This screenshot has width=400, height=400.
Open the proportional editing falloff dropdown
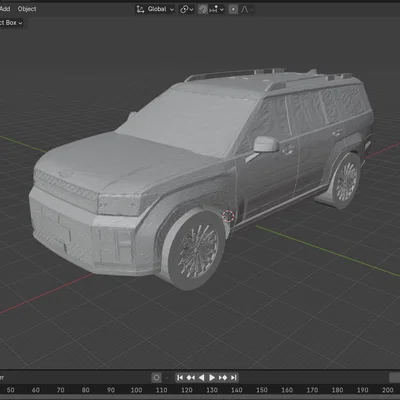[x=246, y=9]
